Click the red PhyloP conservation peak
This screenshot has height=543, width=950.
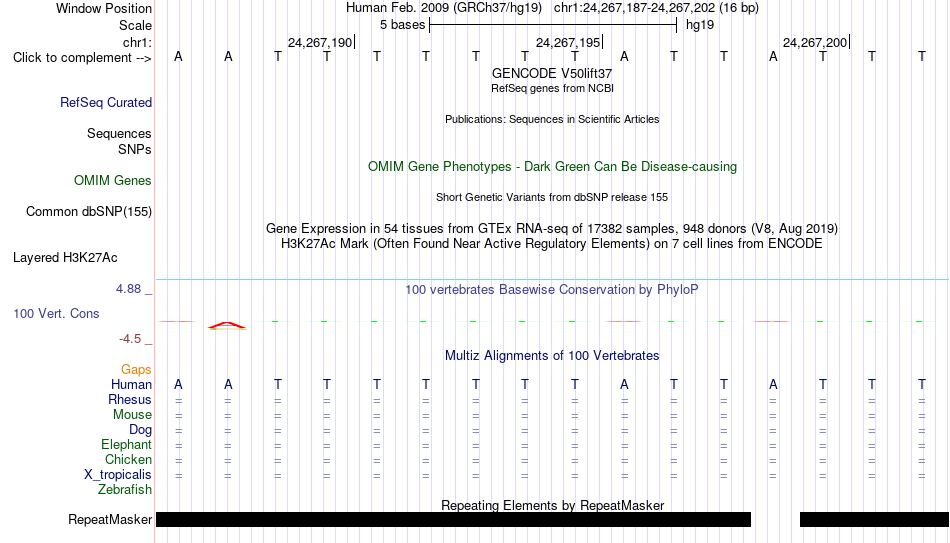click(227, 325)
